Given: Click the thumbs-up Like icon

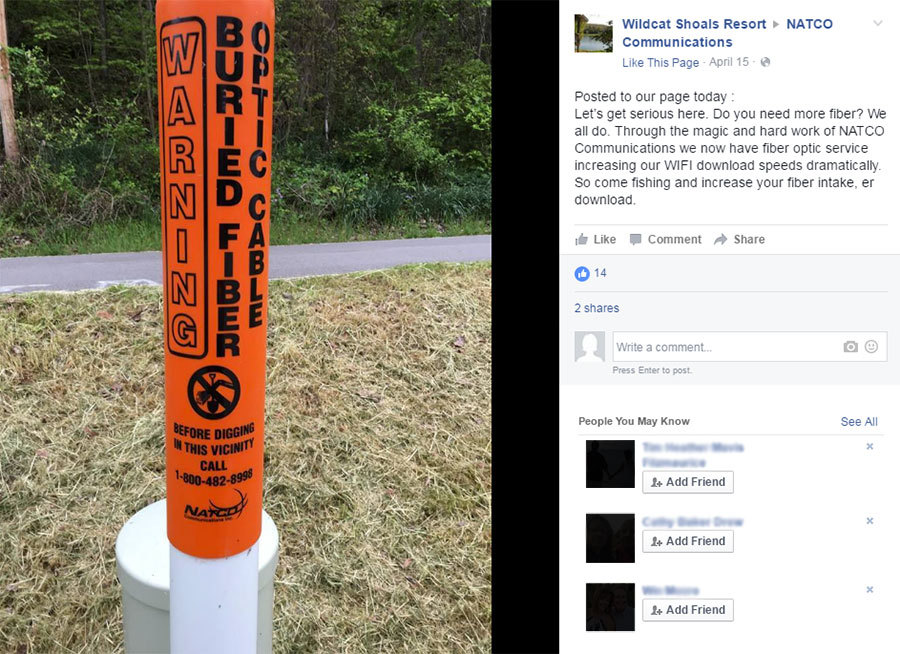Looking at the screenshot, I should [581, 239].
